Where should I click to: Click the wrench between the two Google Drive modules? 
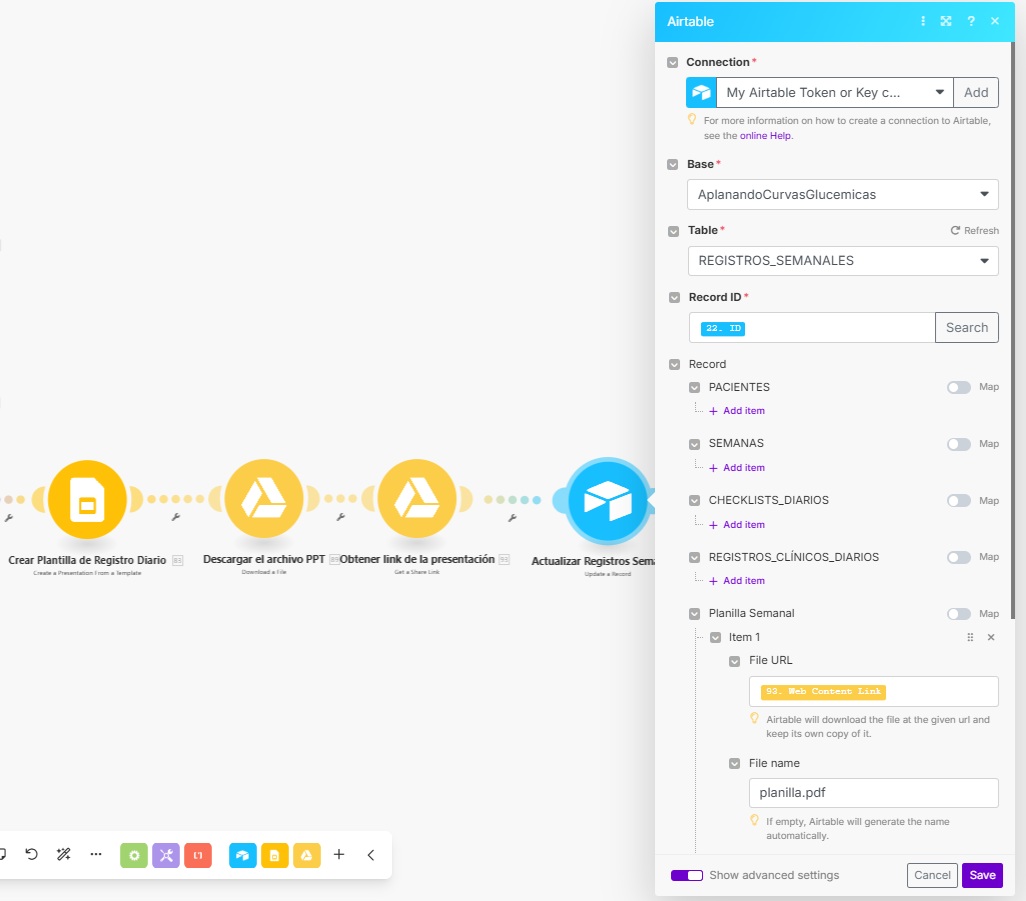tap(340, 517)
